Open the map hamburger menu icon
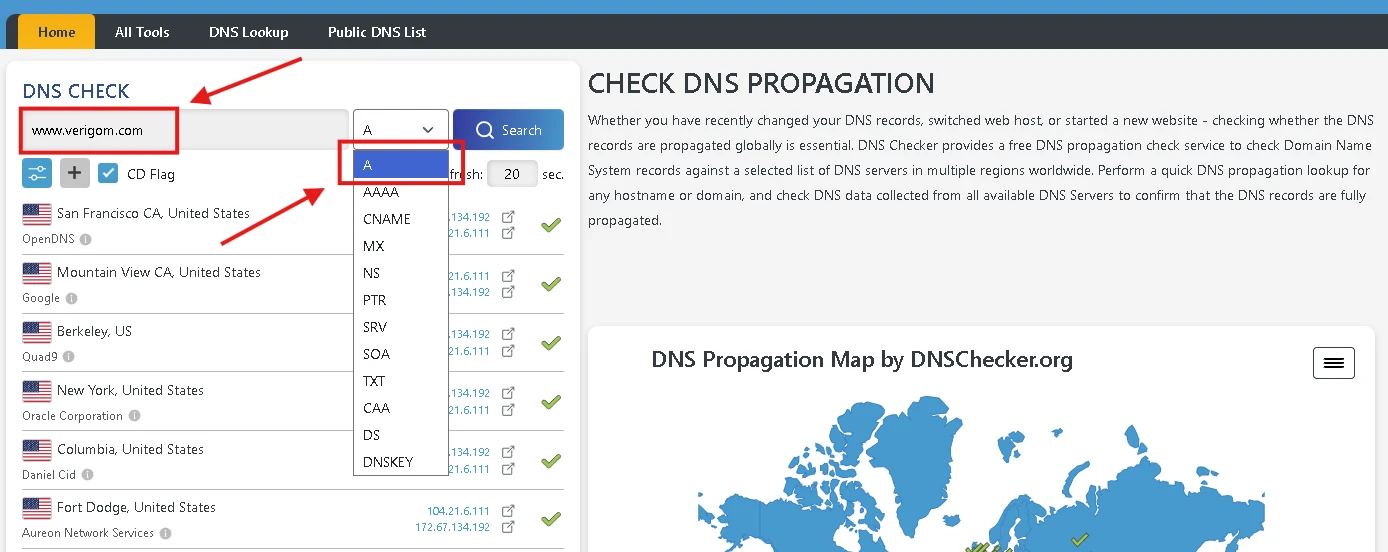Viewport: 1388px width, 552px height. (x=1334, y=363)
